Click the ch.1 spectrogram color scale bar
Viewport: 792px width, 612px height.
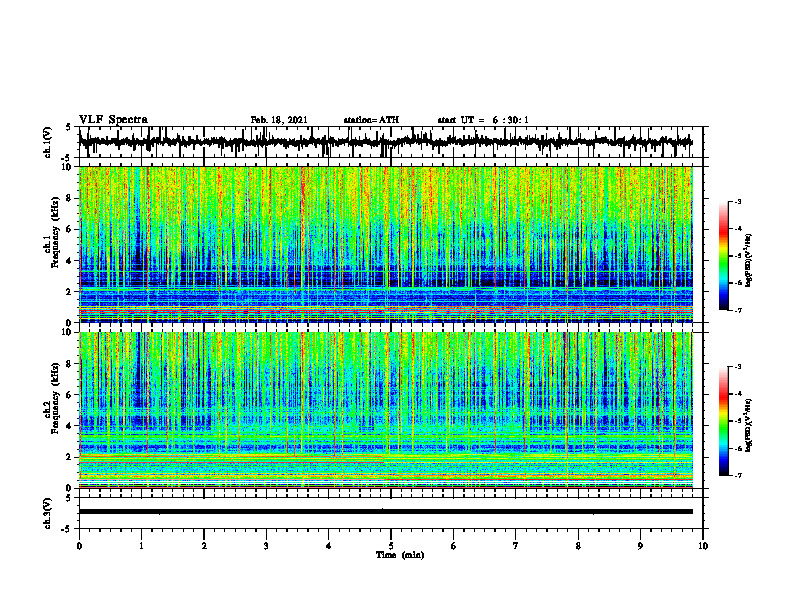(x=723, y=256)
